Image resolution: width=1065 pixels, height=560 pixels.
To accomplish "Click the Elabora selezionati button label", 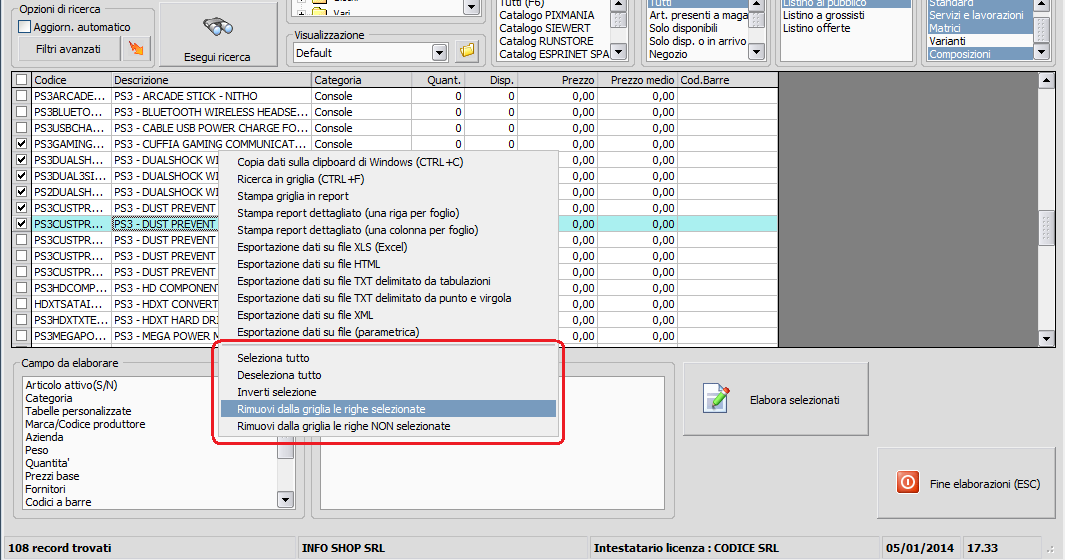I will [794, 400].
